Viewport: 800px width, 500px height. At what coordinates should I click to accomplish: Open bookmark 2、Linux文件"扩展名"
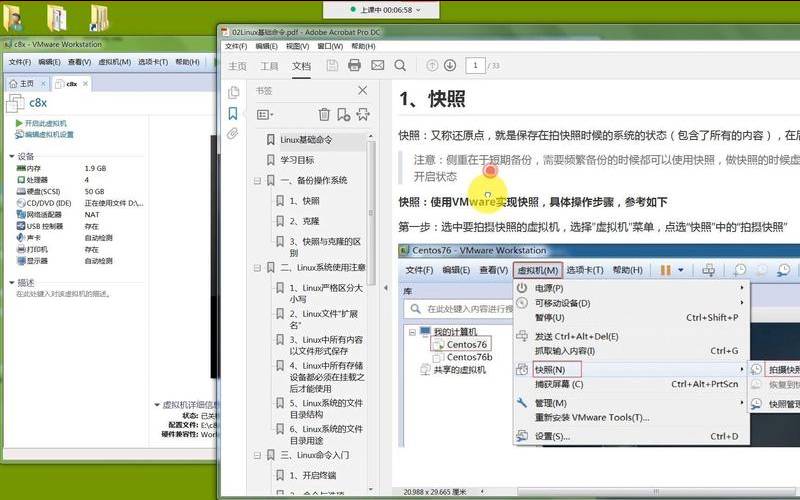[323, 319]
